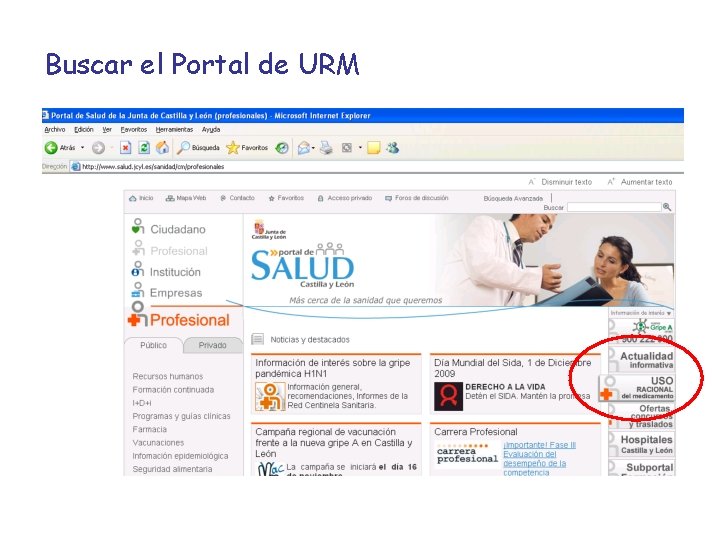Open Favoritos link in portal bar
The width and height of the screenshot is (720, 540).
[286, 198]
